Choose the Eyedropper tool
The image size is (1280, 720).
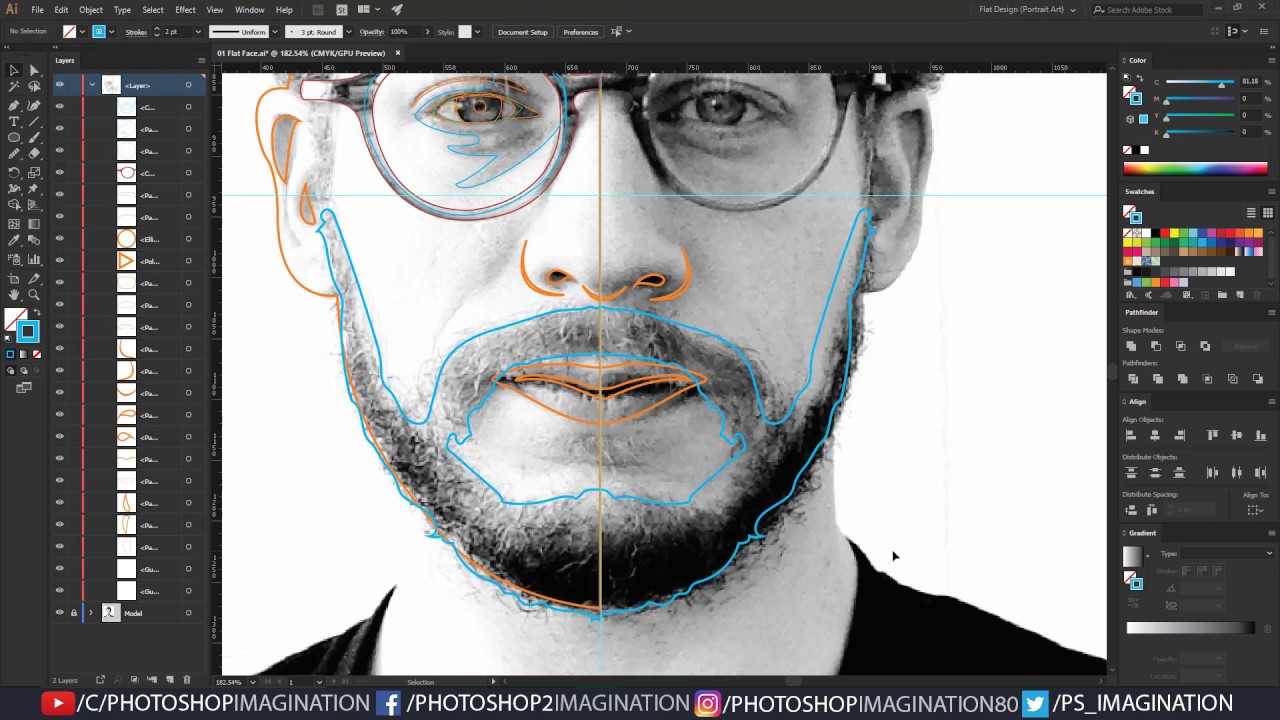(14, 241)
